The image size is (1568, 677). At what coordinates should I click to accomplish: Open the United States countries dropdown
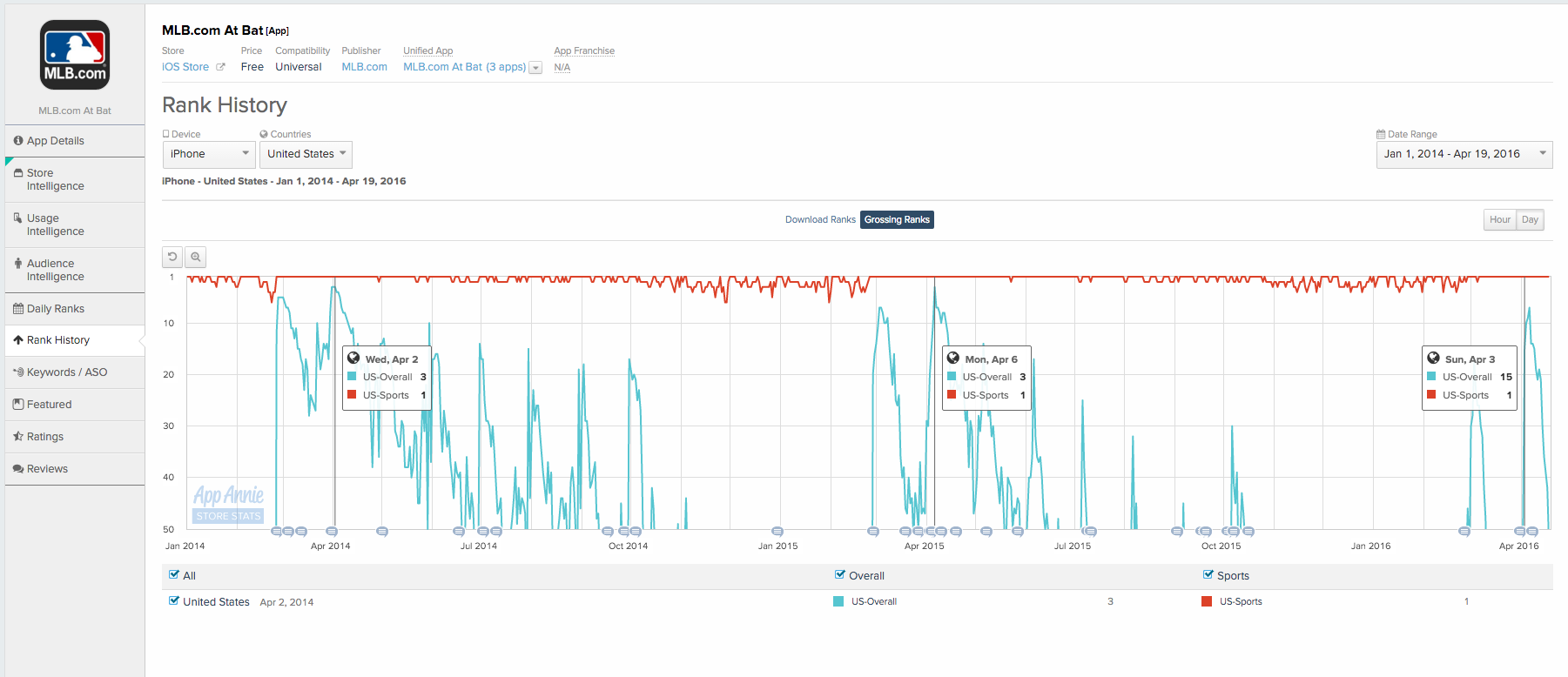[306, 154]
